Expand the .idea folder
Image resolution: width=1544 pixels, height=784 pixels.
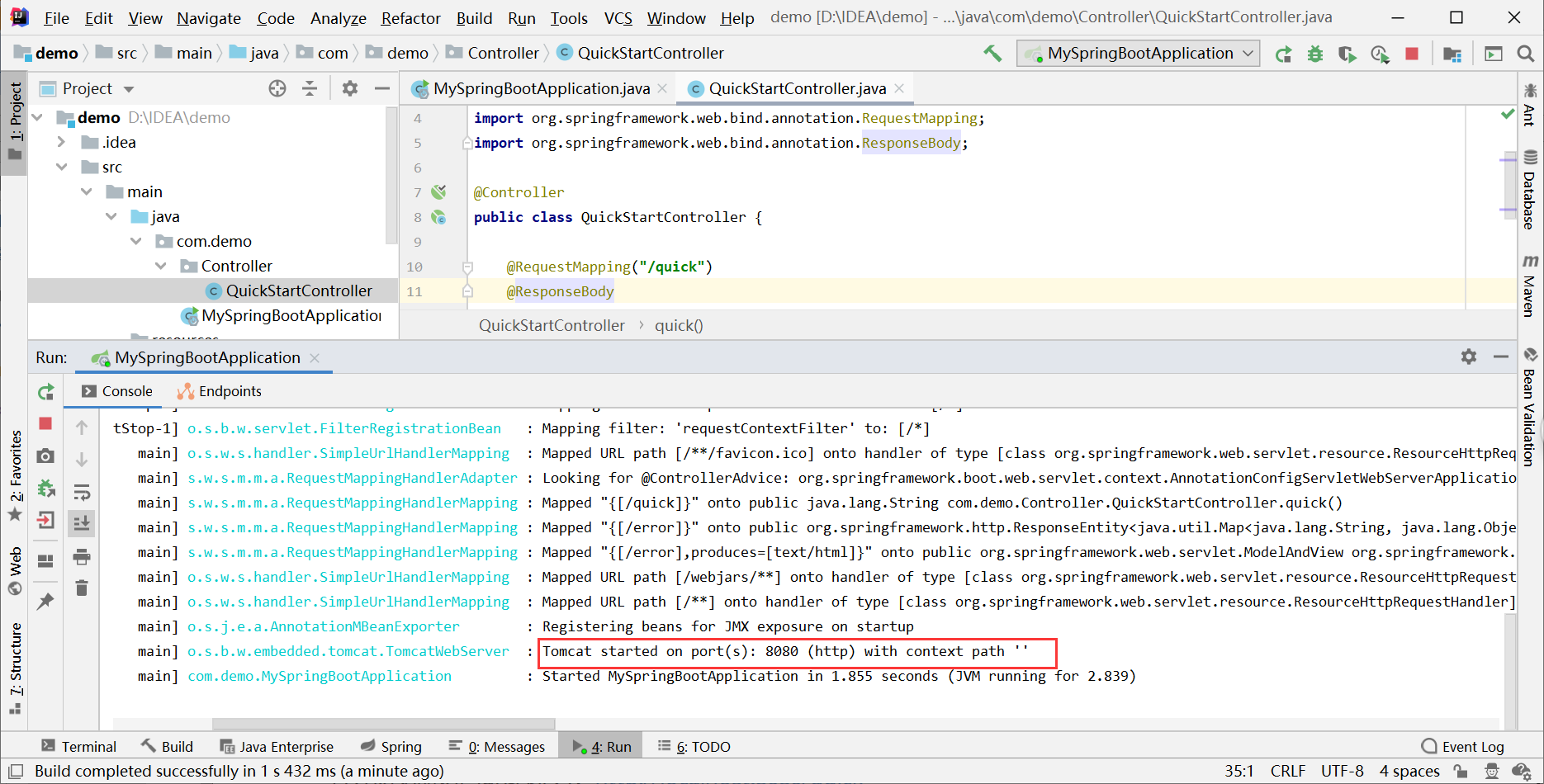coord(62,142)
